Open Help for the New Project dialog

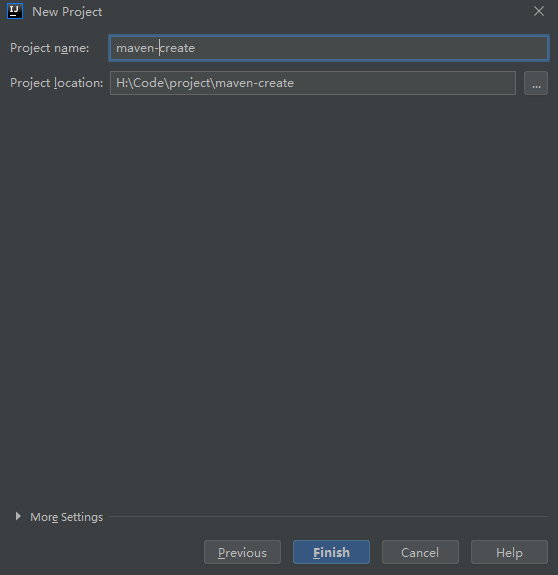[509, 552]
